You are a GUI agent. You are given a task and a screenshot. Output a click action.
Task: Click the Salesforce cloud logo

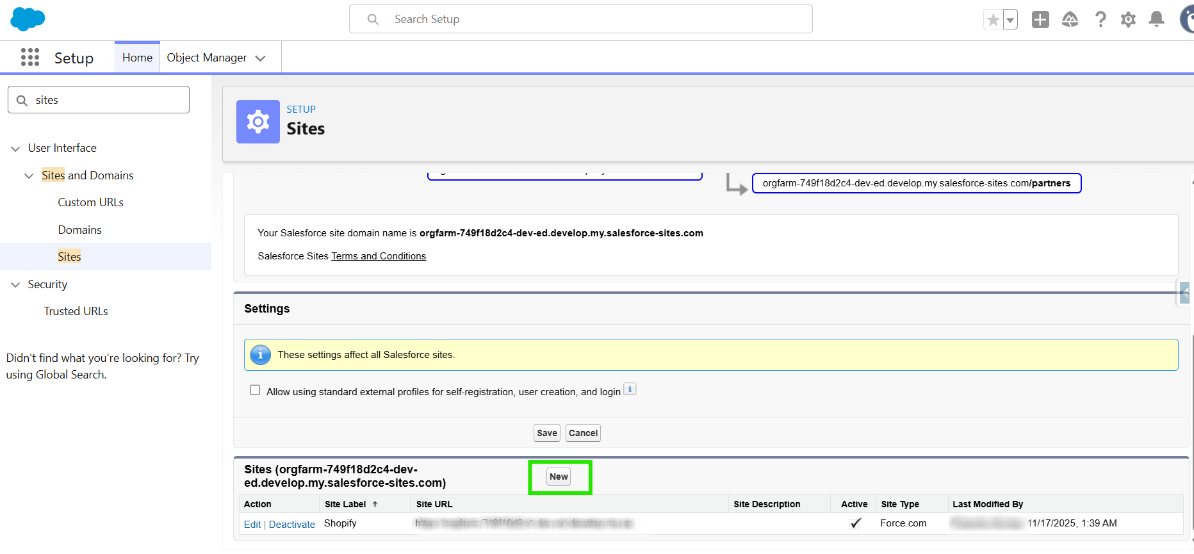[x=28, y=19]
